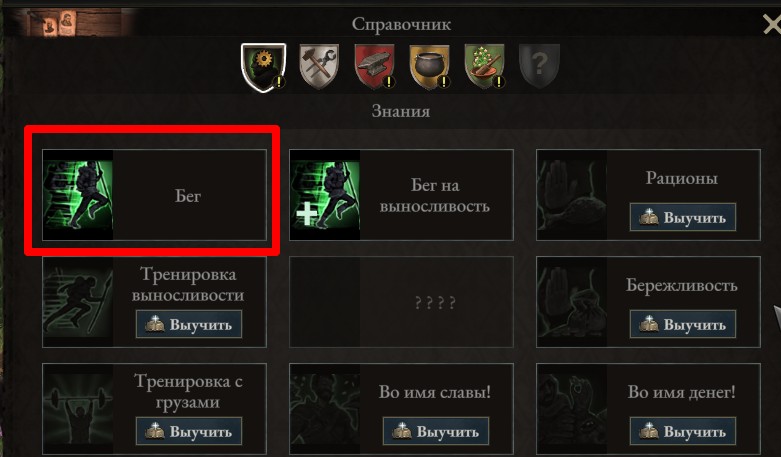Click the Рационы hand and food icon
The image size is (781, 457).
[x=572, y=195]
